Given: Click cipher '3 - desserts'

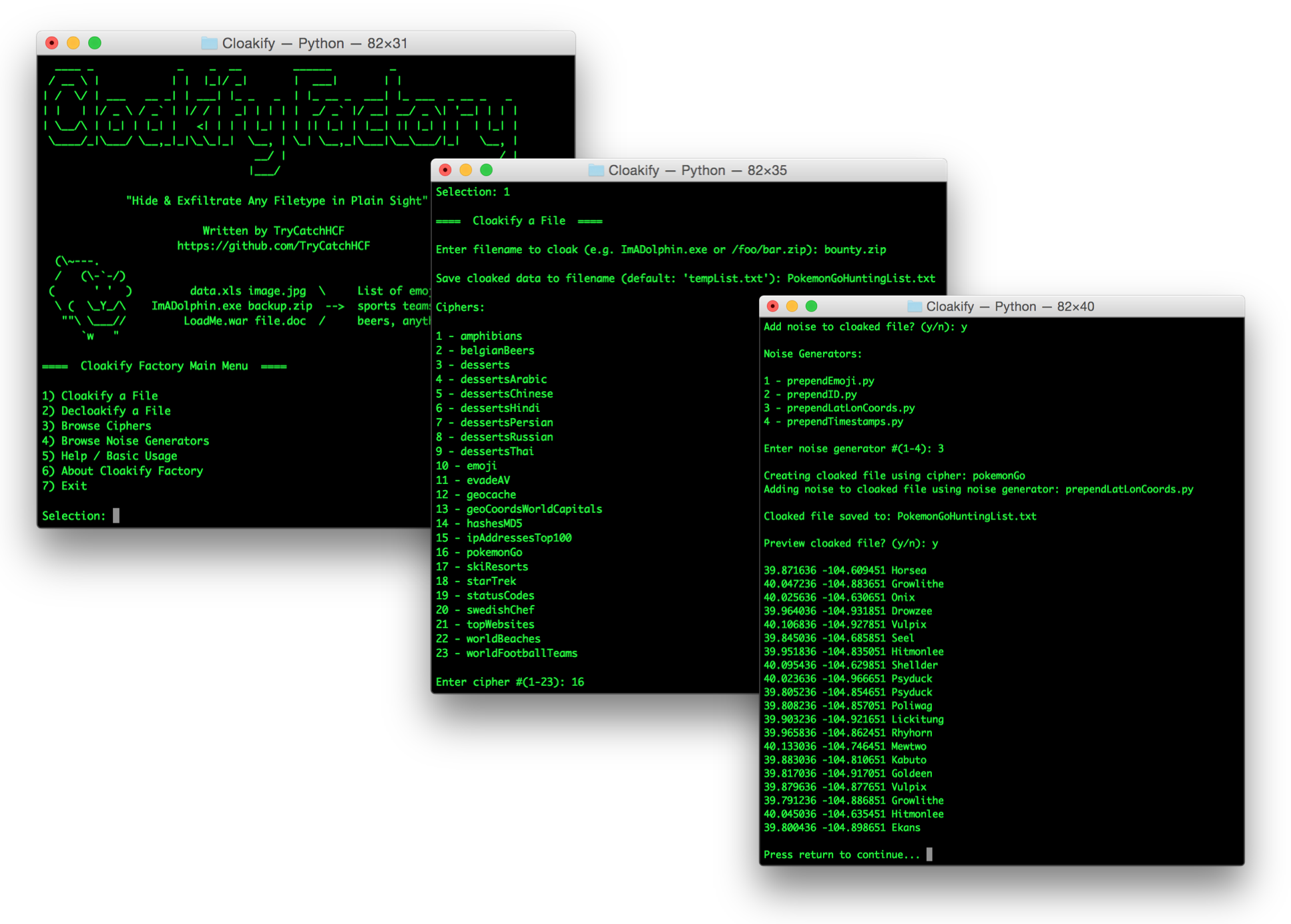Looking at the screenshot, I should click(x=473, y=365).
